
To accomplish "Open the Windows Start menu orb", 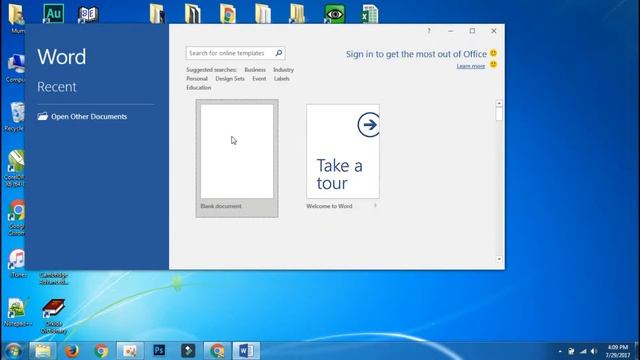I will pos(13,351).
